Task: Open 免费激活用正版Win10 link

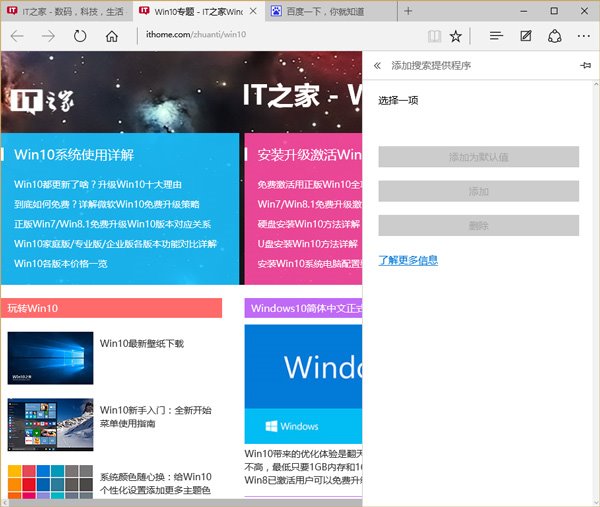Action: coord(309,184)
